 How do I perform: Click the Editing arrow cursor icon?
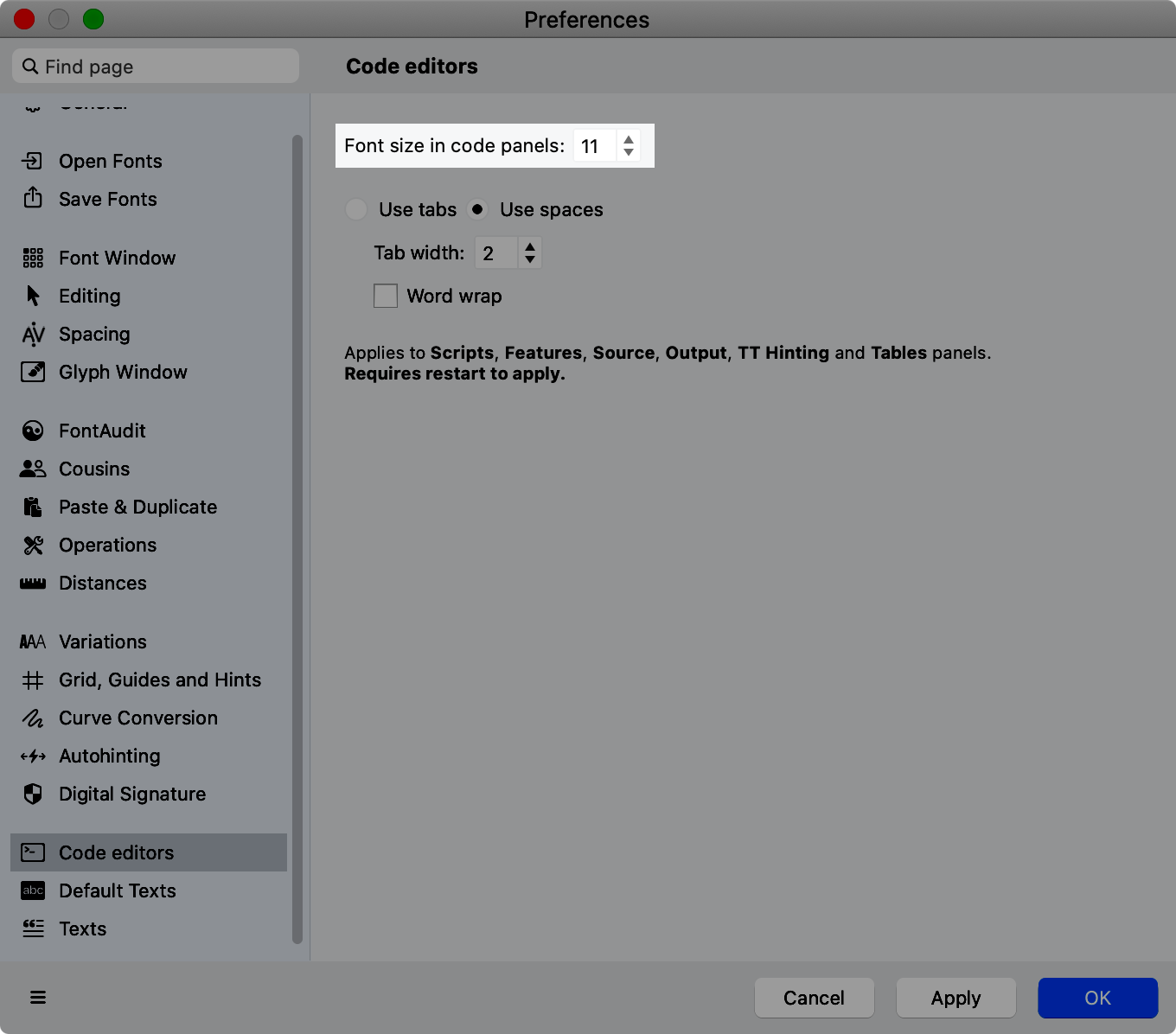pyautogui.click(x=33, y=296)
